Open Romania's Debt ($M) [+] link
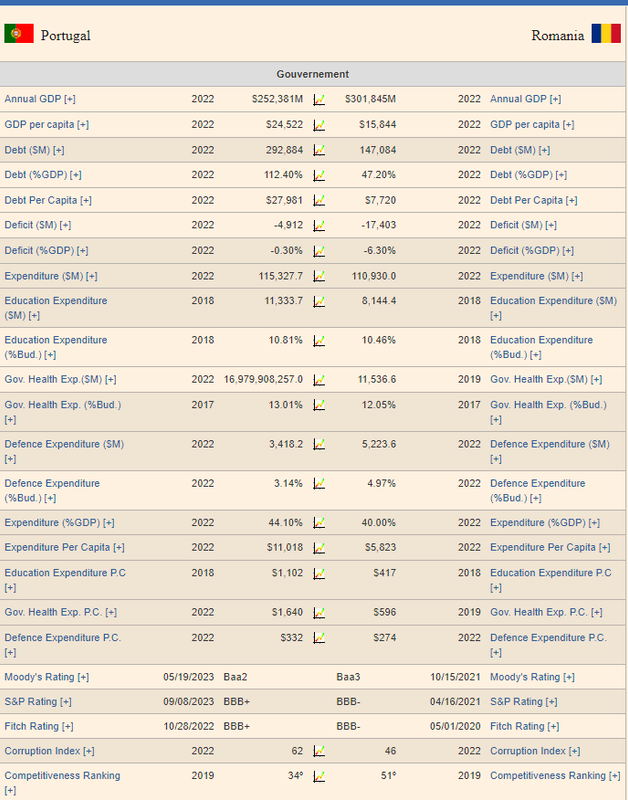Viewport: 628px width, 800px height. [520, 150]
